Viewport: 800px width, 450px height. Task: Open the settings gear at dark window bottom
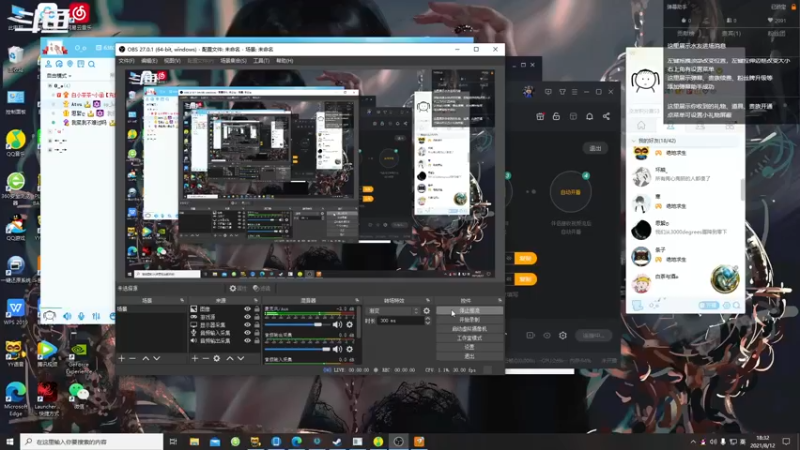[563, 335]
